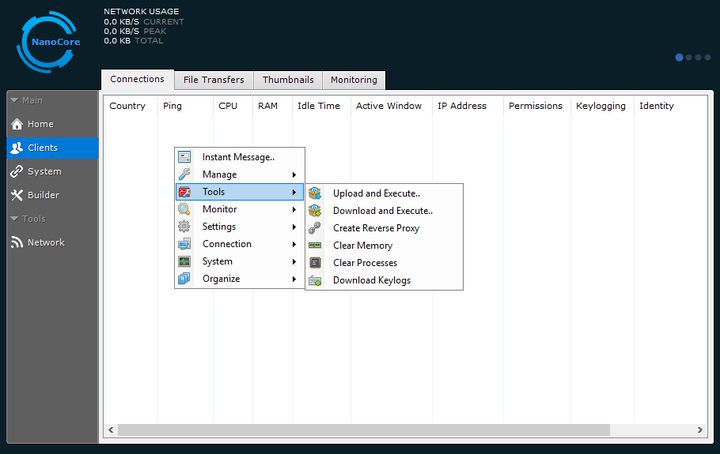Click the Create Reverse Proxy icon
Screen dimensions: 720x454
315,228
